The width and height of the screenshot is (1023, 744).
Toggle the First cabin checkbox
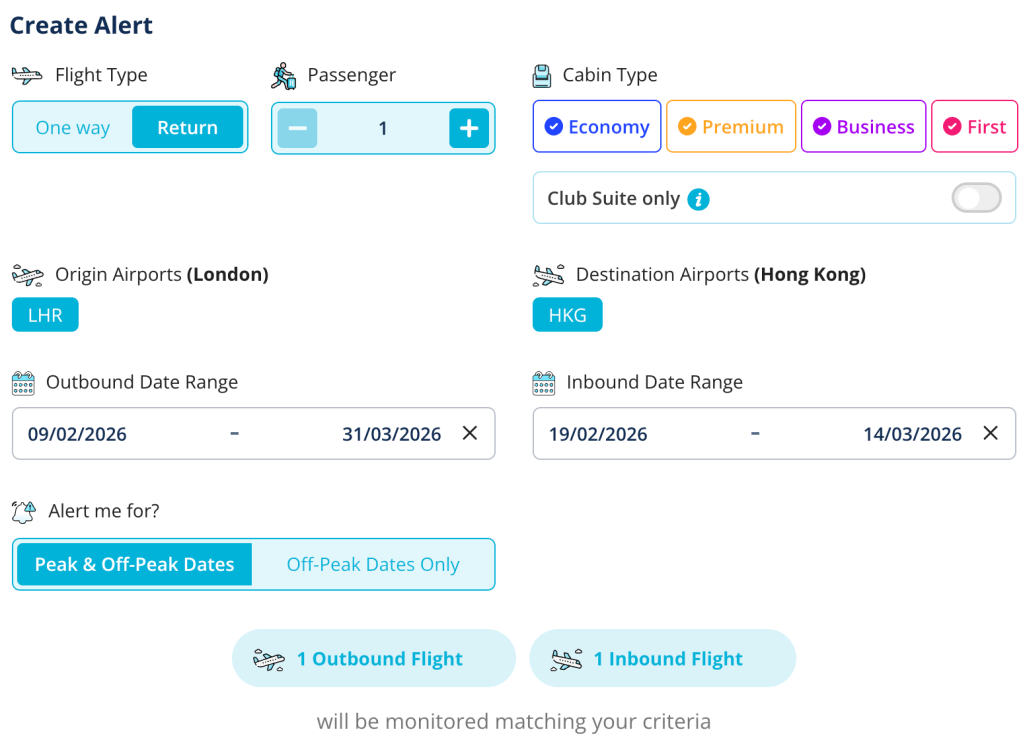click(x=974, y=127)
